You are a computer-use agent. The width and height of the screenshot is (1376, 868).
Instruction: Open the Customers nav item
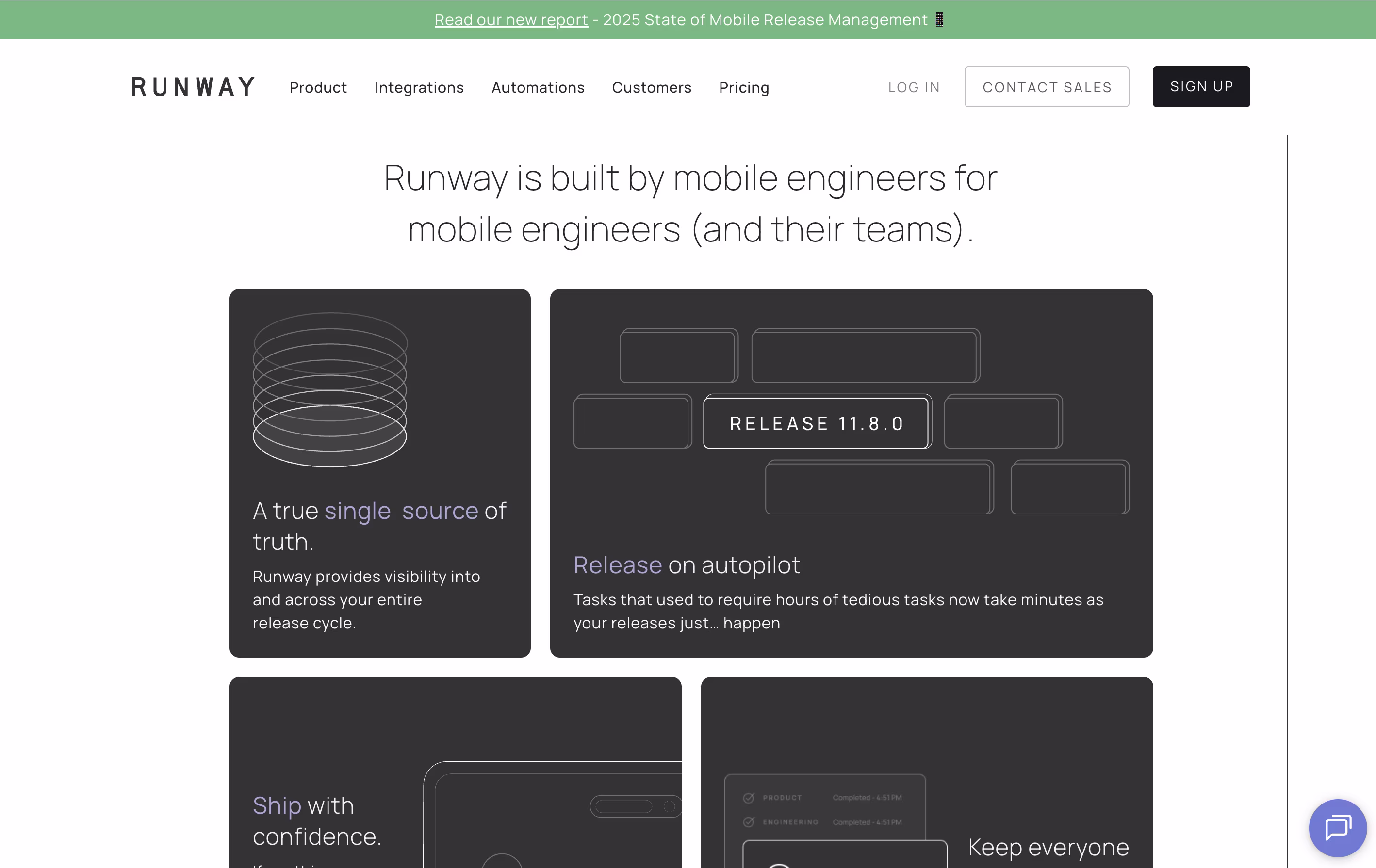[652, 87]
